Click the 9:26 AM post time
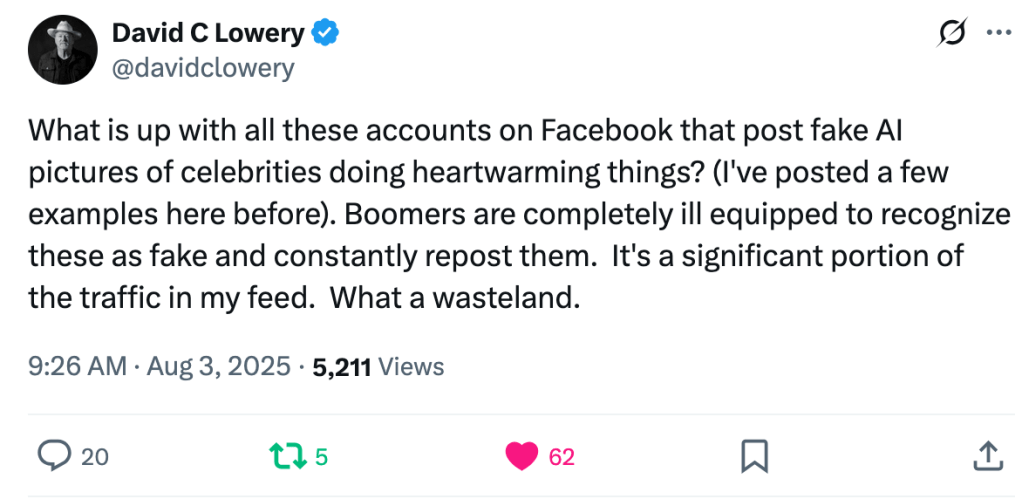Image resolution: width=1022 pixels, height=499 pixels. click(76, 367)
